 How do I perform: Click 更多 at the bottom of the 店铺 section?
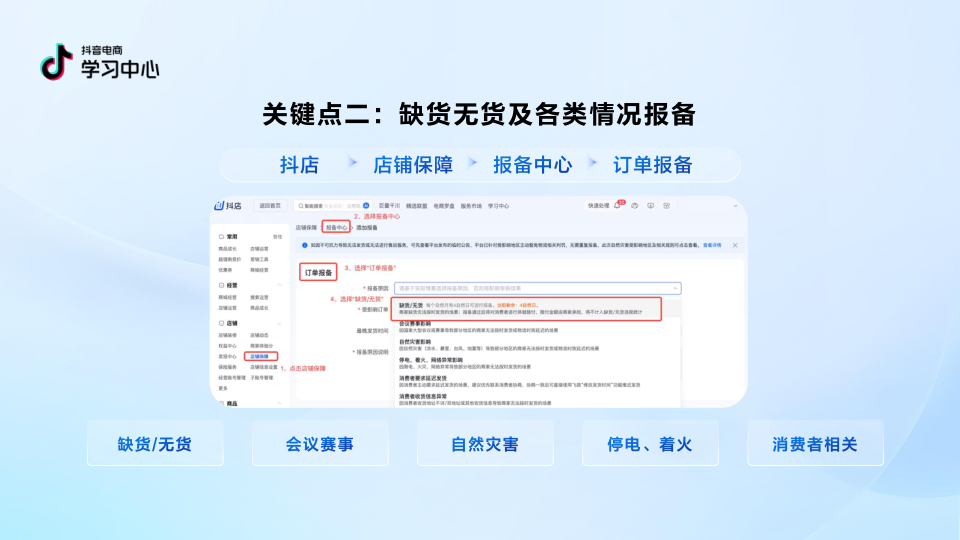[x=223, y=388]
